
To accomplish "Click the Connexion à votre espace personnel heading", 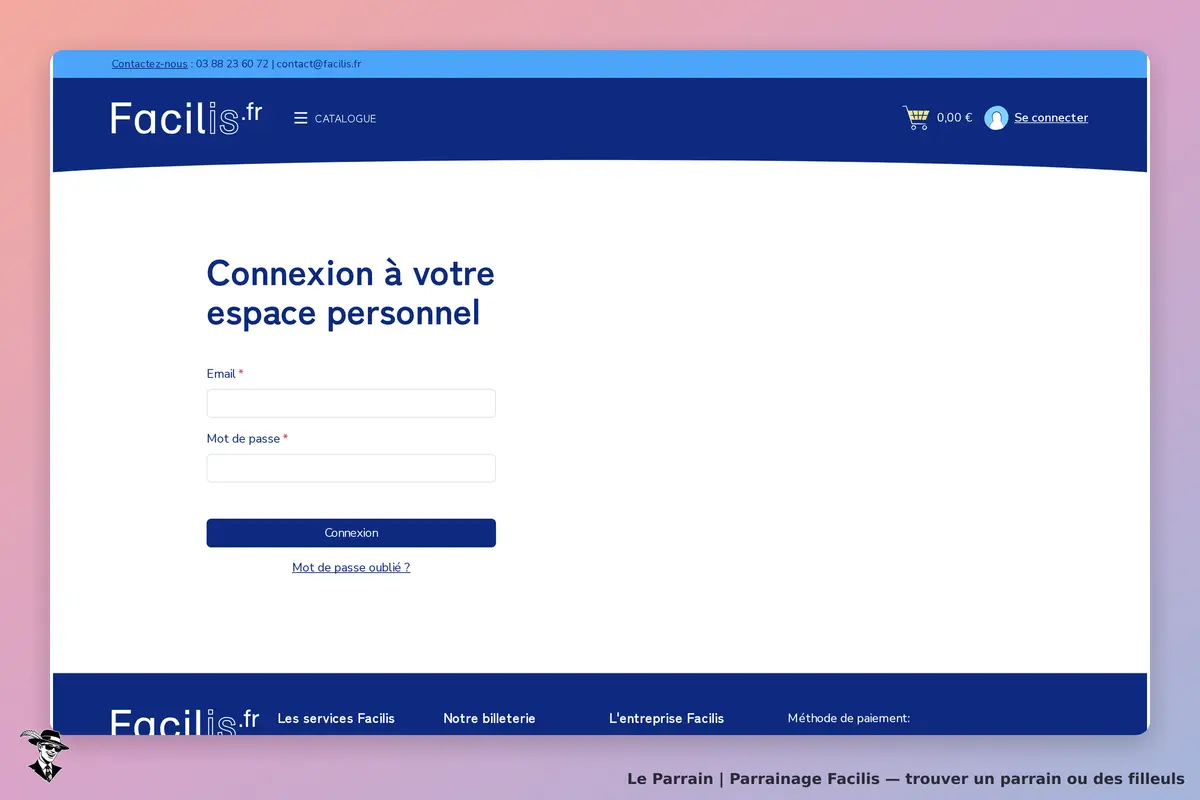I will [x=351, y=293].
